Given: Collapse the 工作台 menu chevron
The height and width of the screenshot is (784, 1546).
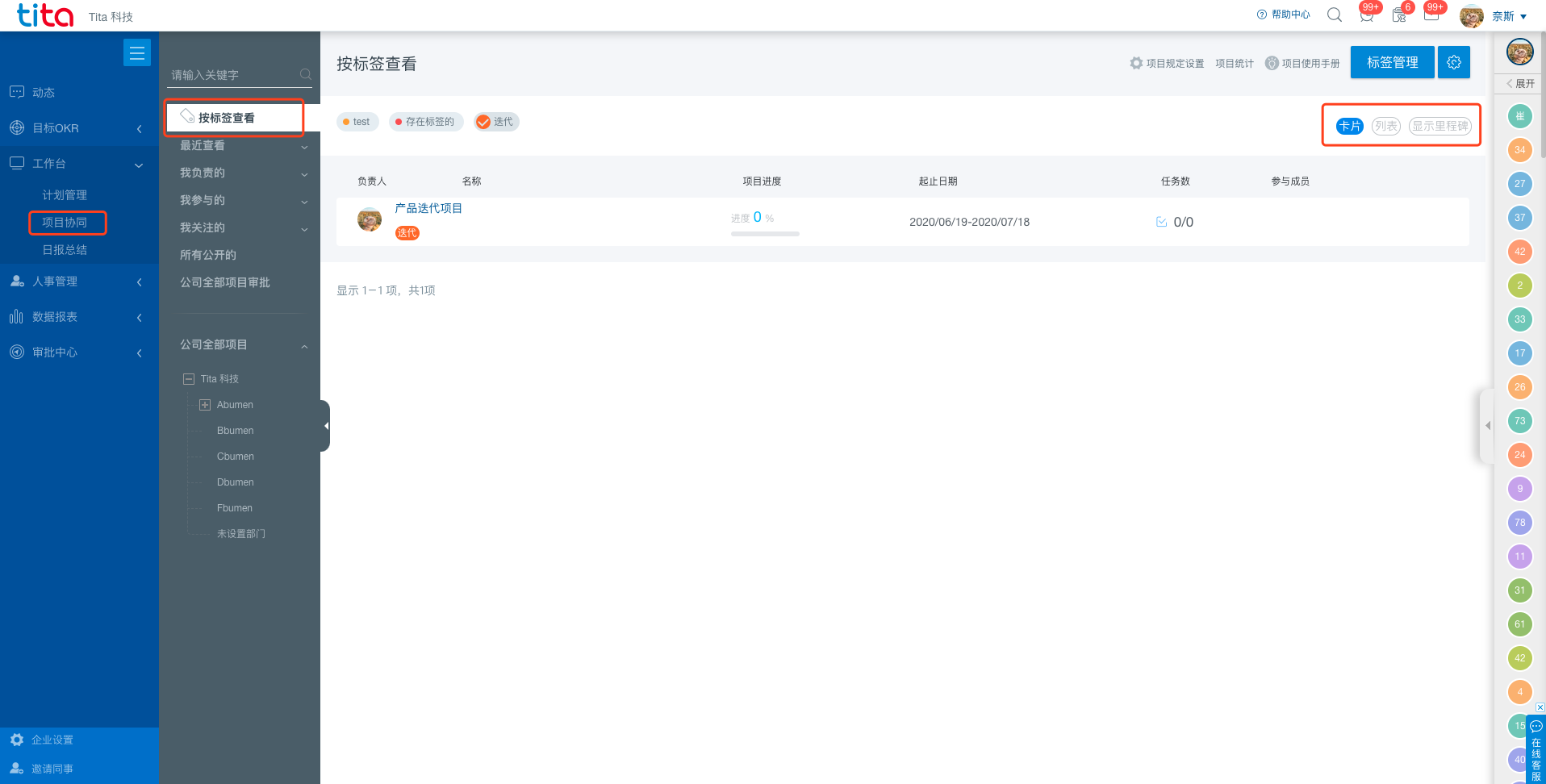Looking at the screenshot, I should click(x=139, y=165).
